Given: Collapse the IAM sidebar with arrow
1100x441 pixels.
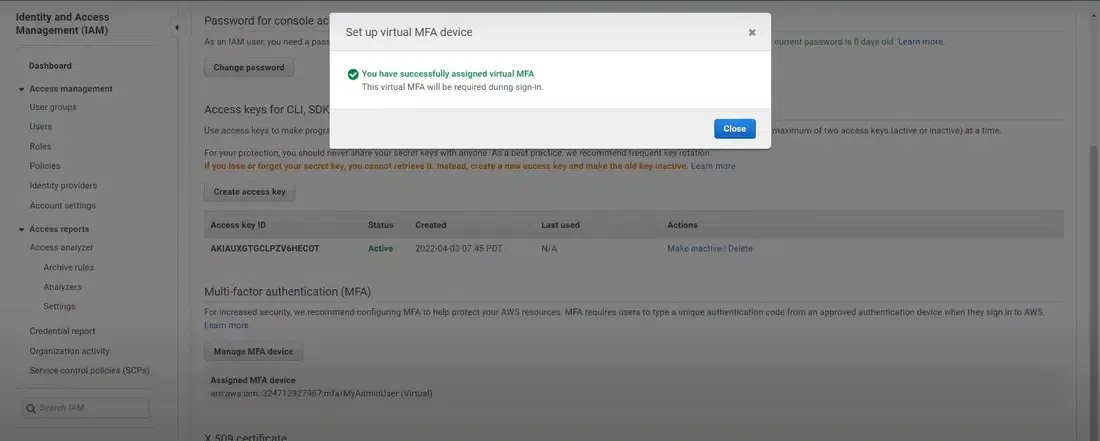Looking at the screenshot, I should pyautogui.click(x=176, y=27).
